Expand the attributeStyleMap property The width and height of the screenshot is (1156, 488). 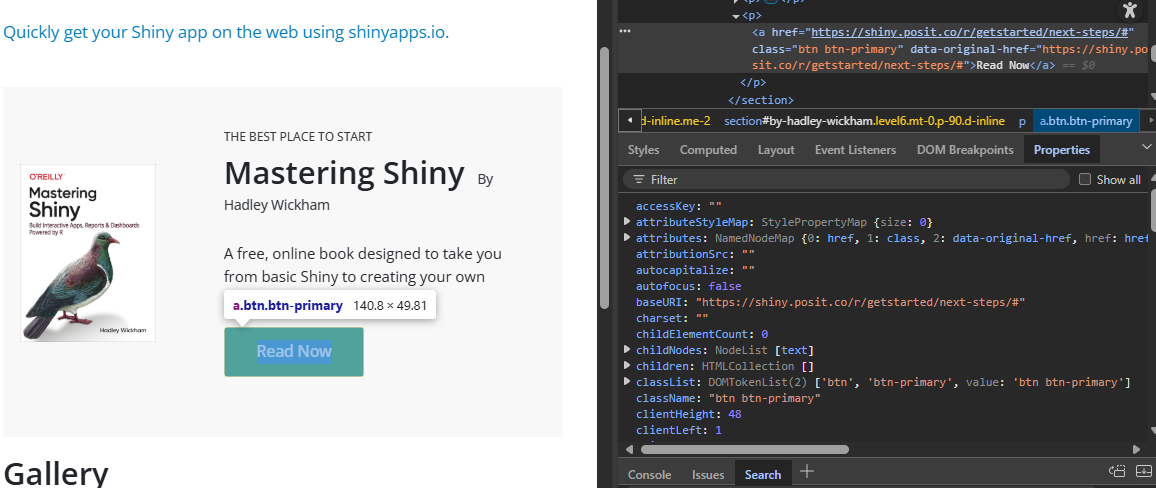(x=627, y=221)
